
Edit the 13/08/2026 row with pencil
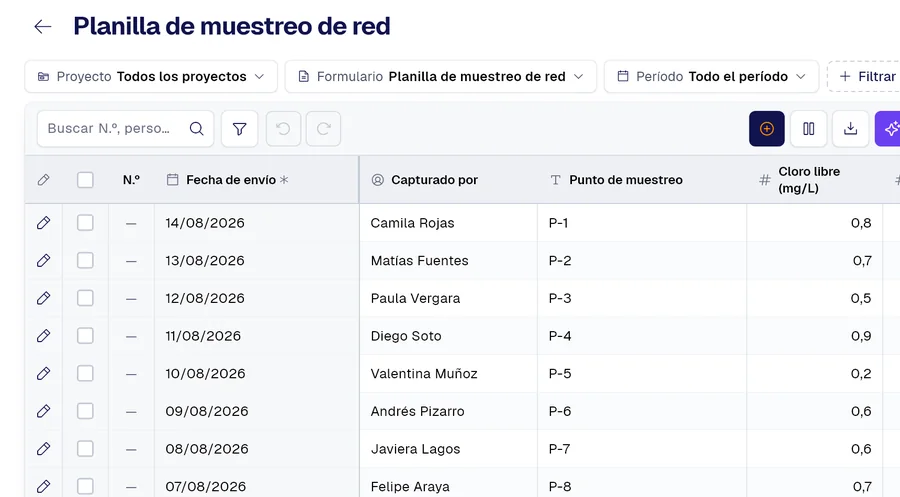(44, 261)
